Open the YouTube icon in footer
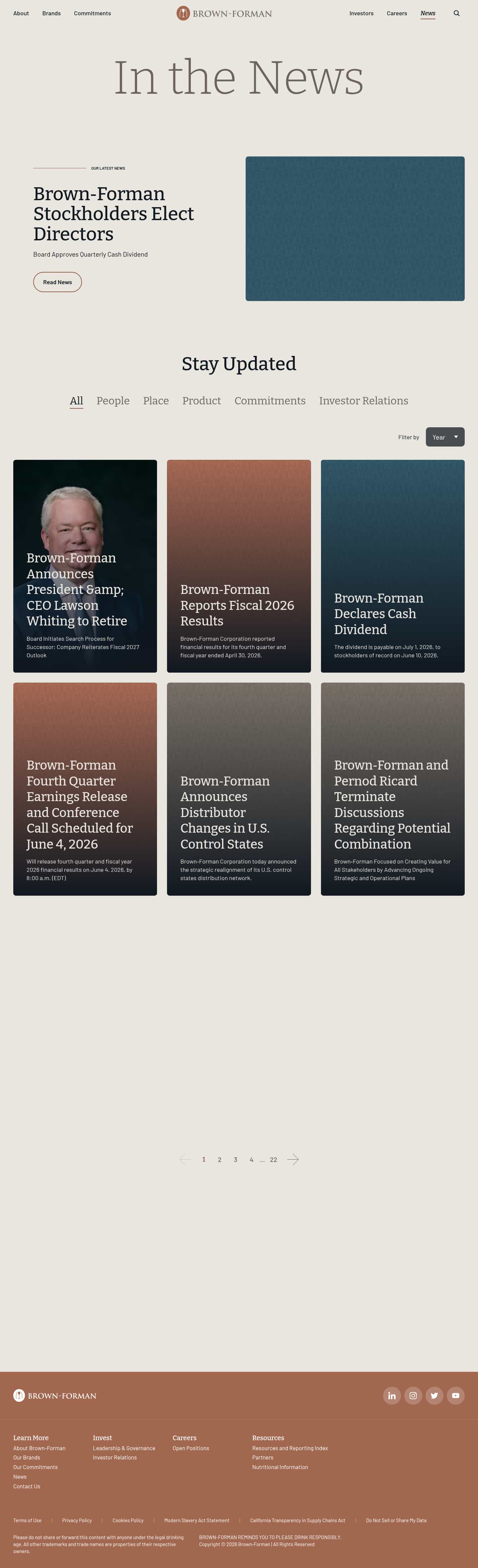 (455, 1396)
